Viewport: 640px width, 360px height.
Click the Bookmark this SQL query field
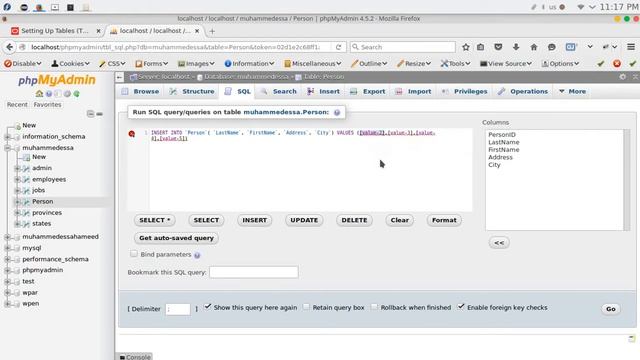[x=254, y=272]
